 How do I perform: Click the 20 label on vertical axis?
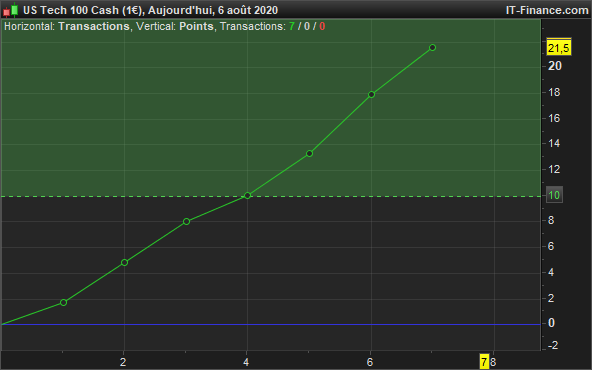555,66
